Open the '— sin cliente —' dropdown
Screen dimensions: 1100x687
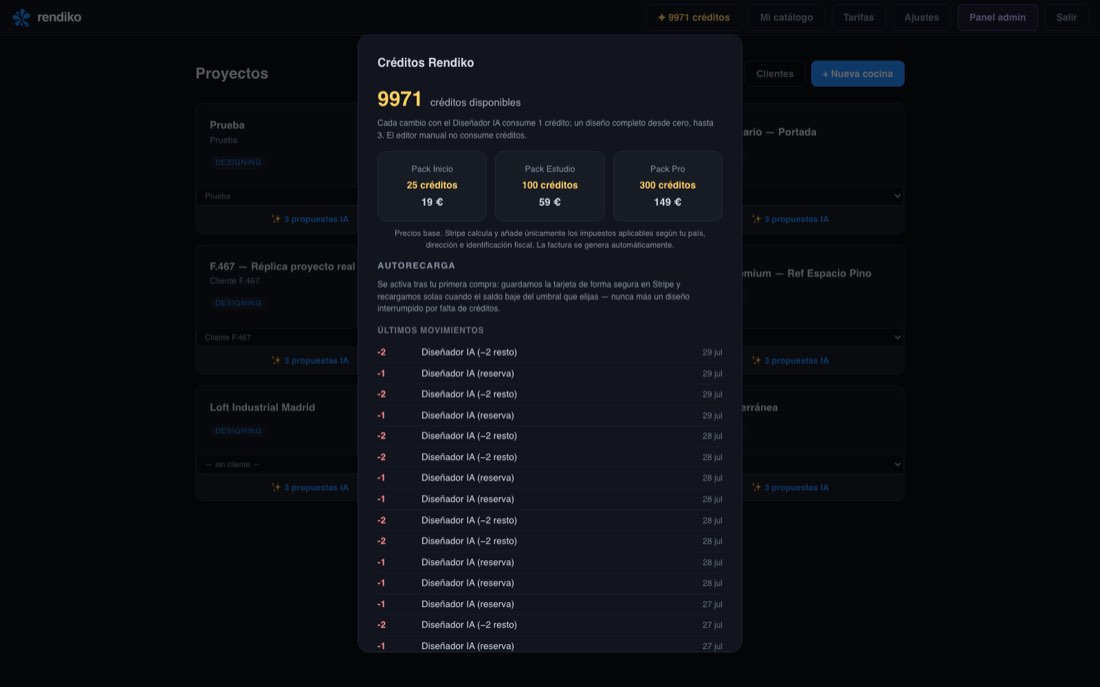tap(278, 464)
